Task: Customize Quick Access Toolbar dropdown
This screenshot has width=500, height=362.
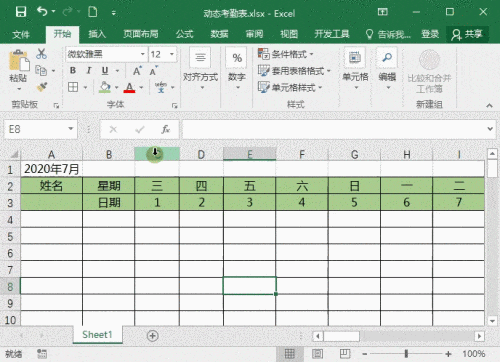Action: pyautogui.click(x=114, y=13)
